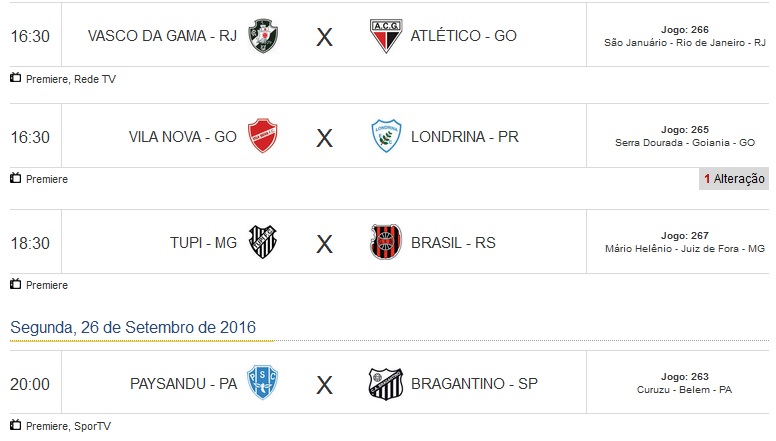Select the TUPI - MG team name

[204, 242]
